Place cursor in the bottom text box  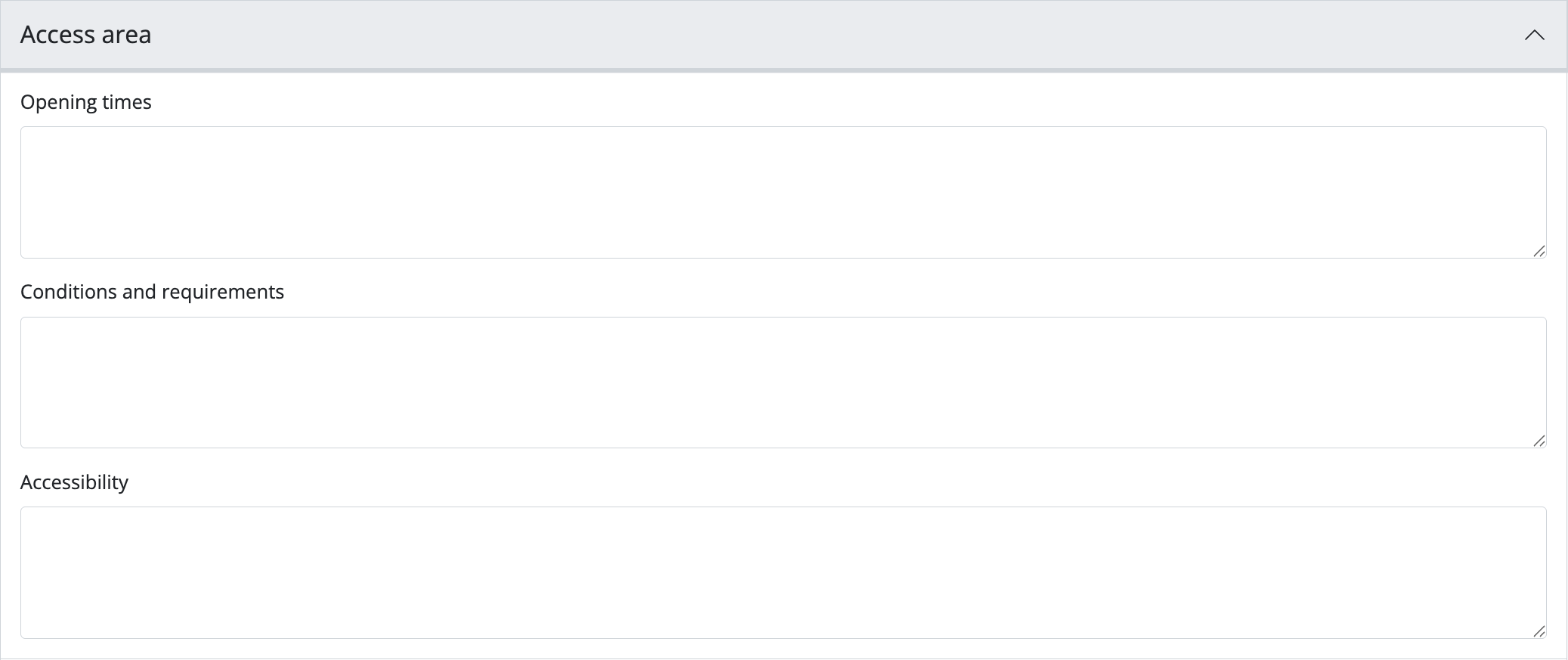click(x=783, y=572)
